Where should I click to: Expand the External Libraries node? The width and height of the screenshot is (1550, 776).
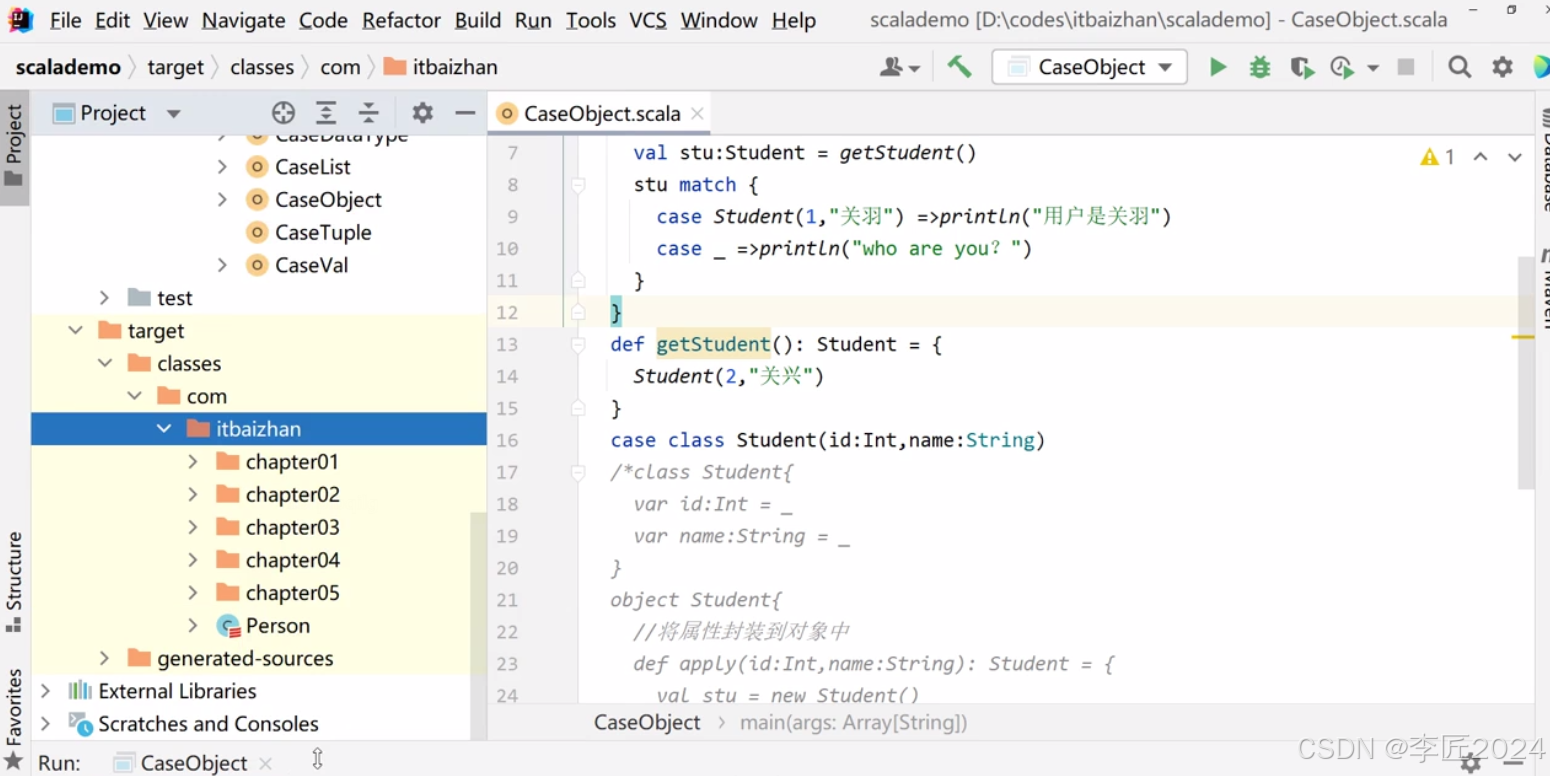pos(45,691)
